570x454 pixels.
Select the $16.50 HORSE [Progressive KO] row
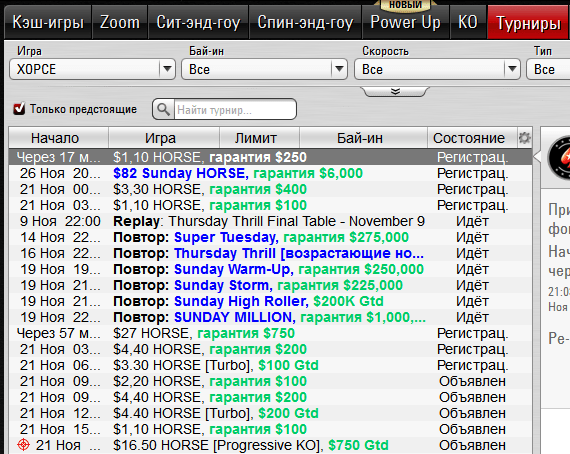(x=270, y=445)
